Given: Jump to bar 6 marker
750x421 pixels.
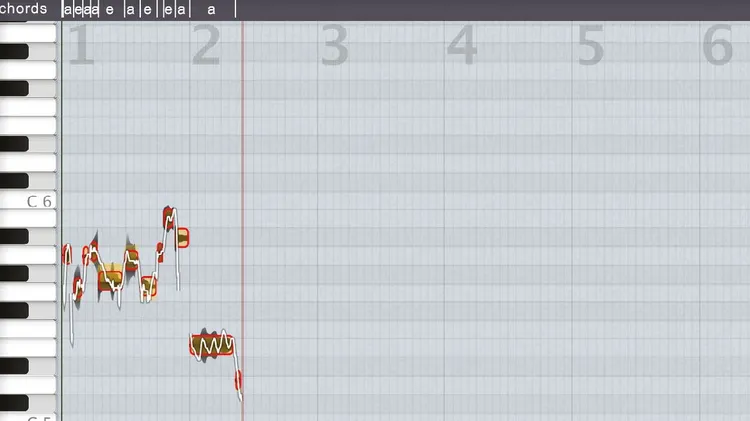Looking at the screenshot, I should (717, 45).
